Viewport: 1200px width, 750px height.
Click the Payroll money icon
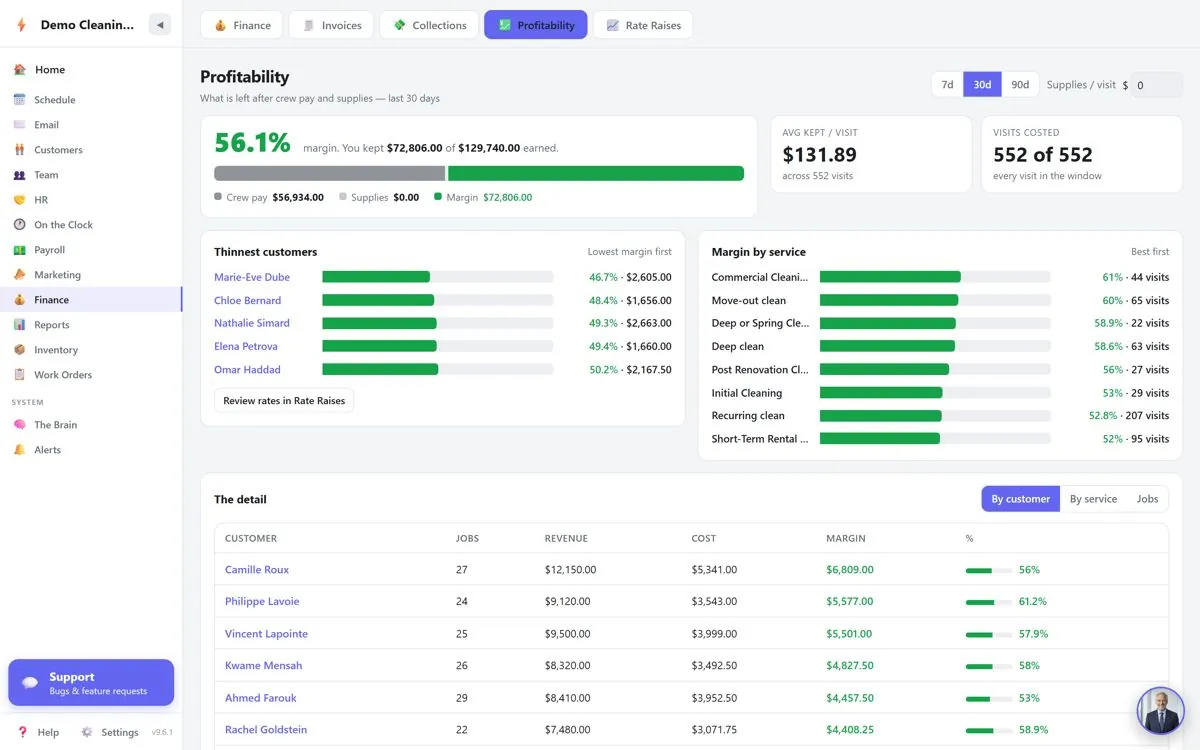(x=20, y=250)
